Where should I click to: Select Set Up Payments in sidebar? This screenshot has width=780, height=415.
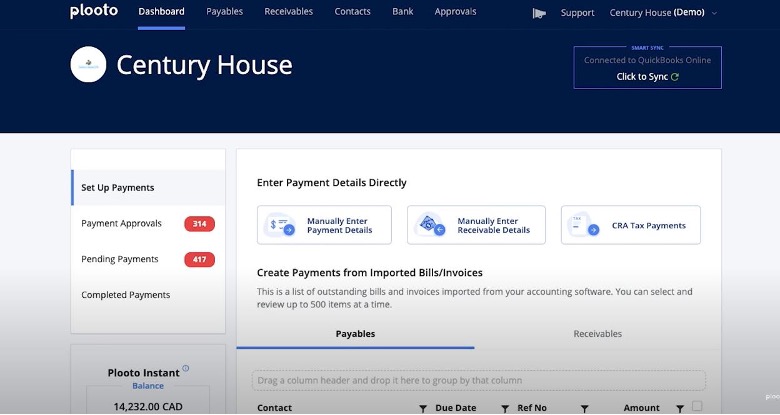[x=148, y=188]
